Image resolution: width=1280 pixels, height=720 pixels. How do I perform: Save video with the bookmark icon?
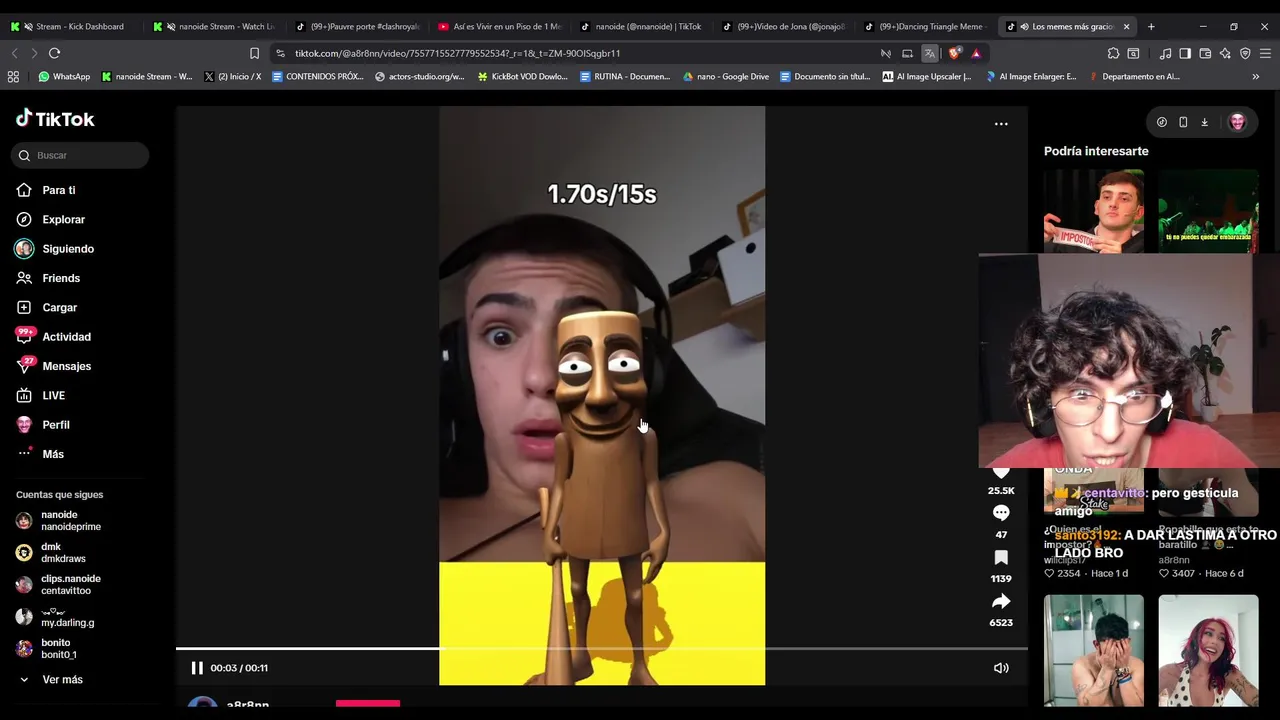[1001, 557]
